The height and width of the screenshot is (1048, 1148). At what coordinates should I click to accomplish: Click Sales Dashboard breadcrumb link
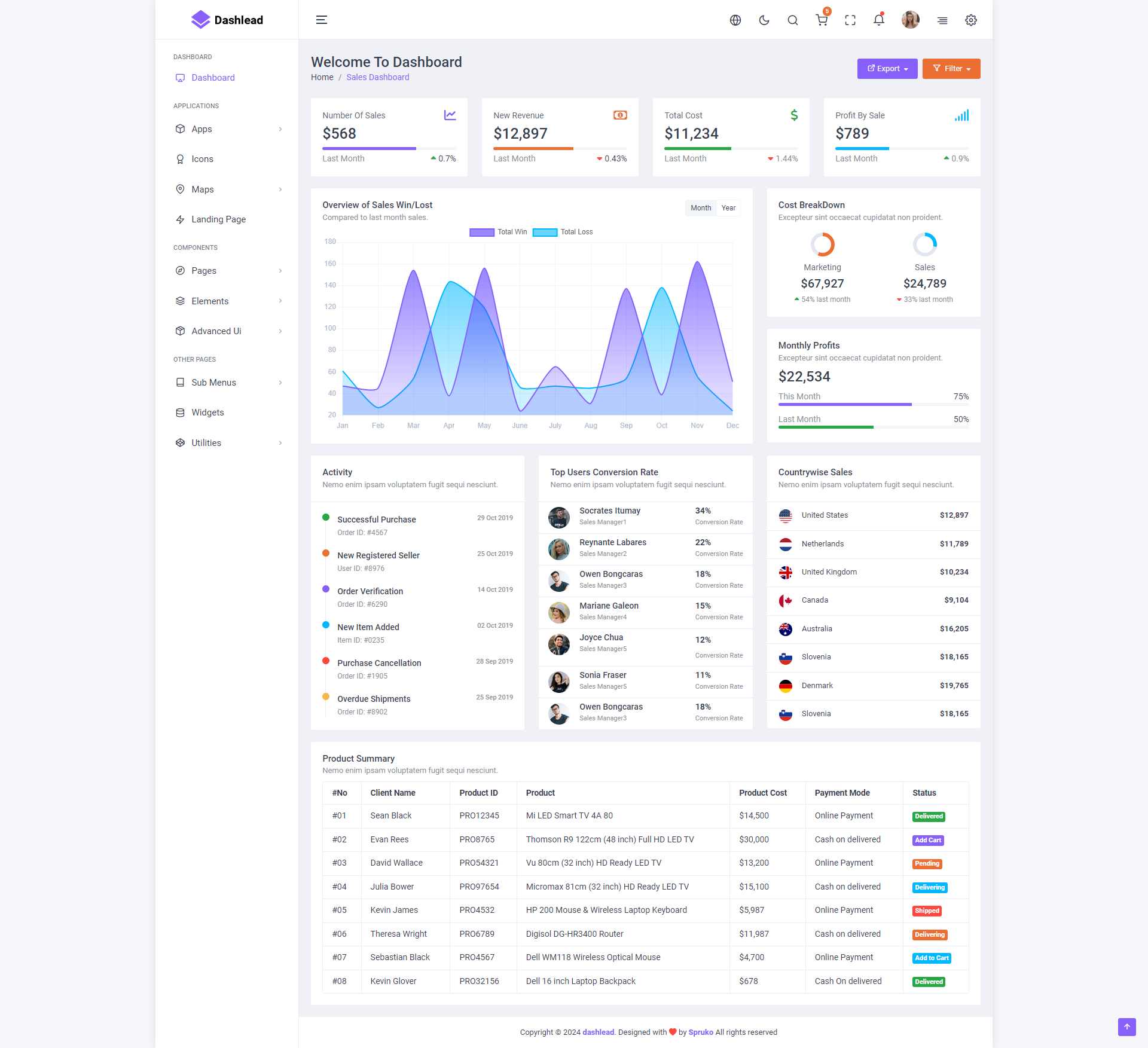[377, 77]
